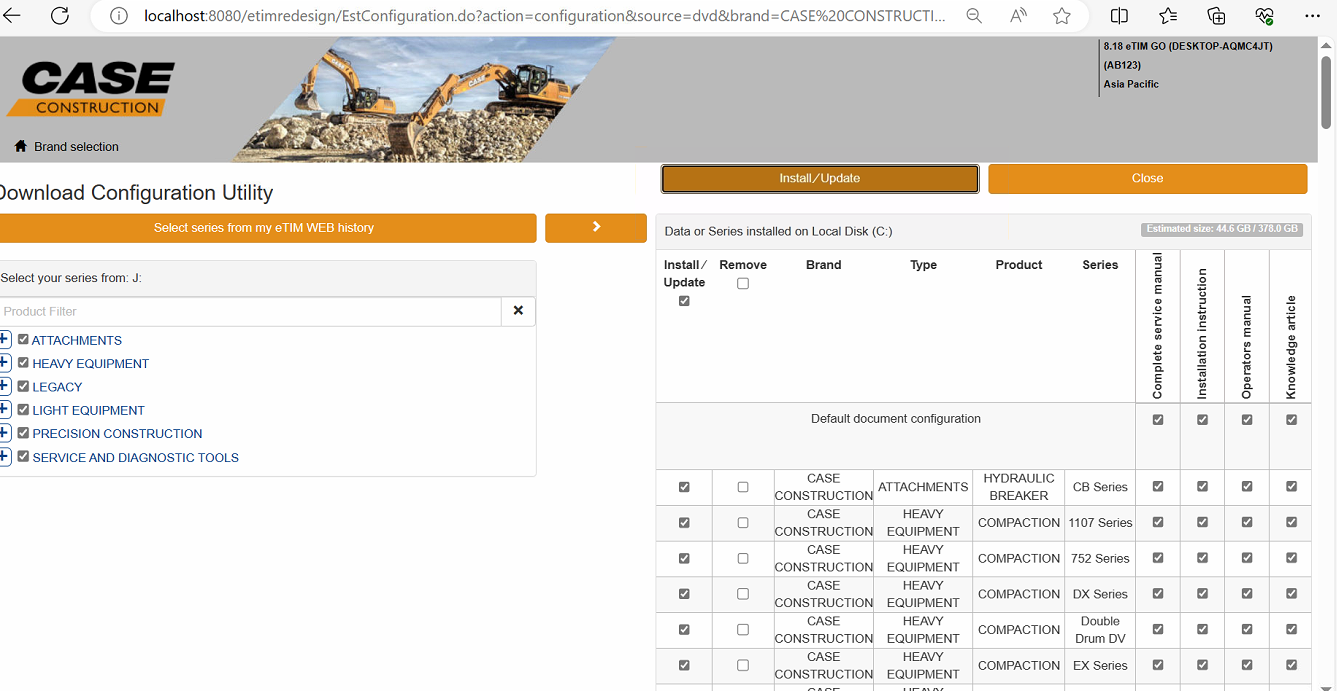Expand the LEGACY tree node
The image size is (1337, 691).
click(x=5, y=386)
